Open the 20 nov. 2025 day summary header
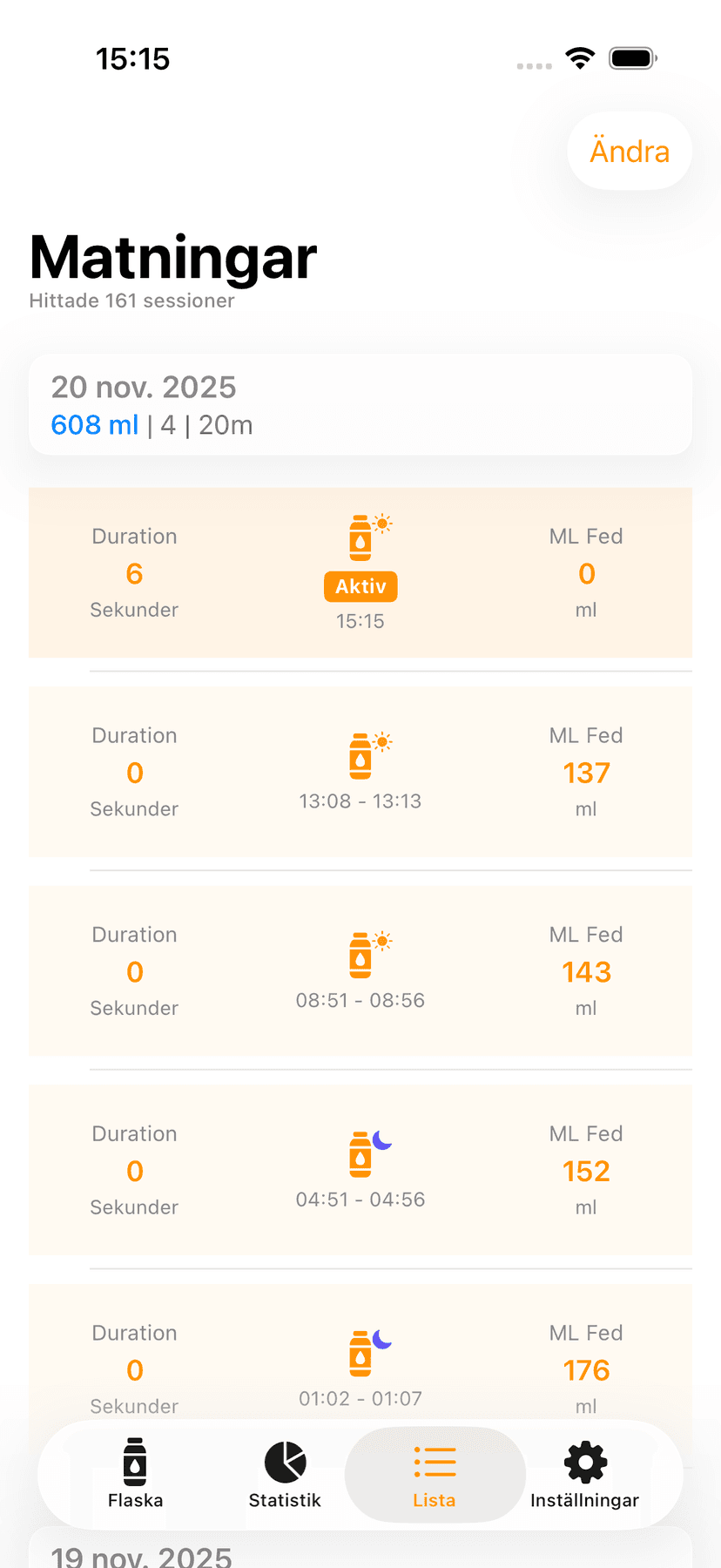The image size is (721, 1568). (360, 405)
